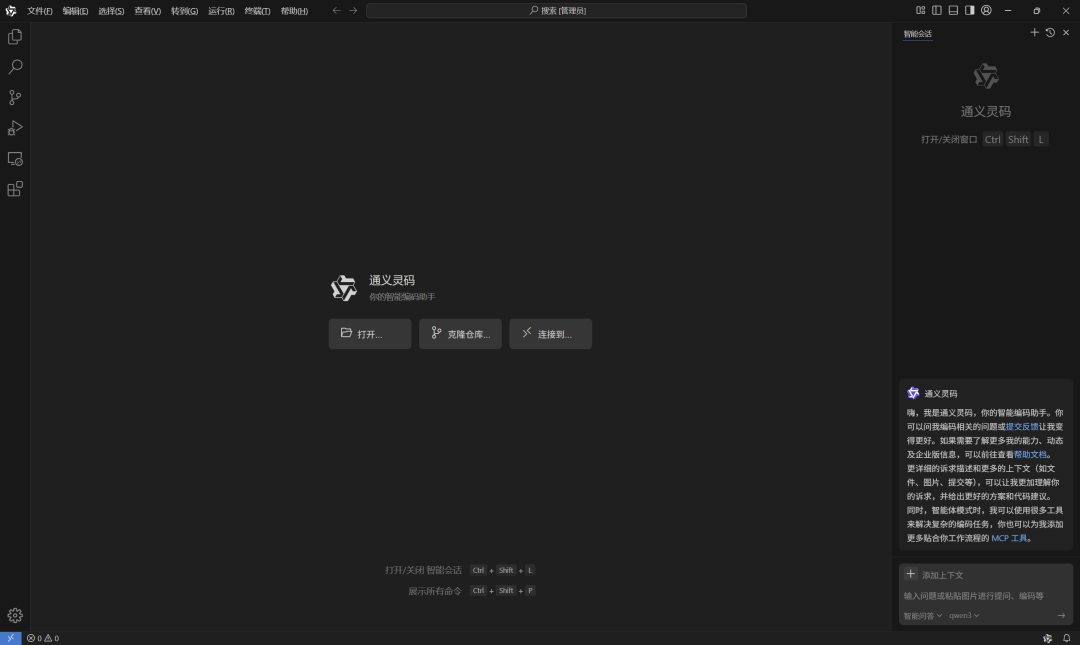Click the 克隆仓库... button
Viewport: 1080px width, 645px height.
(x=460, y=334)
